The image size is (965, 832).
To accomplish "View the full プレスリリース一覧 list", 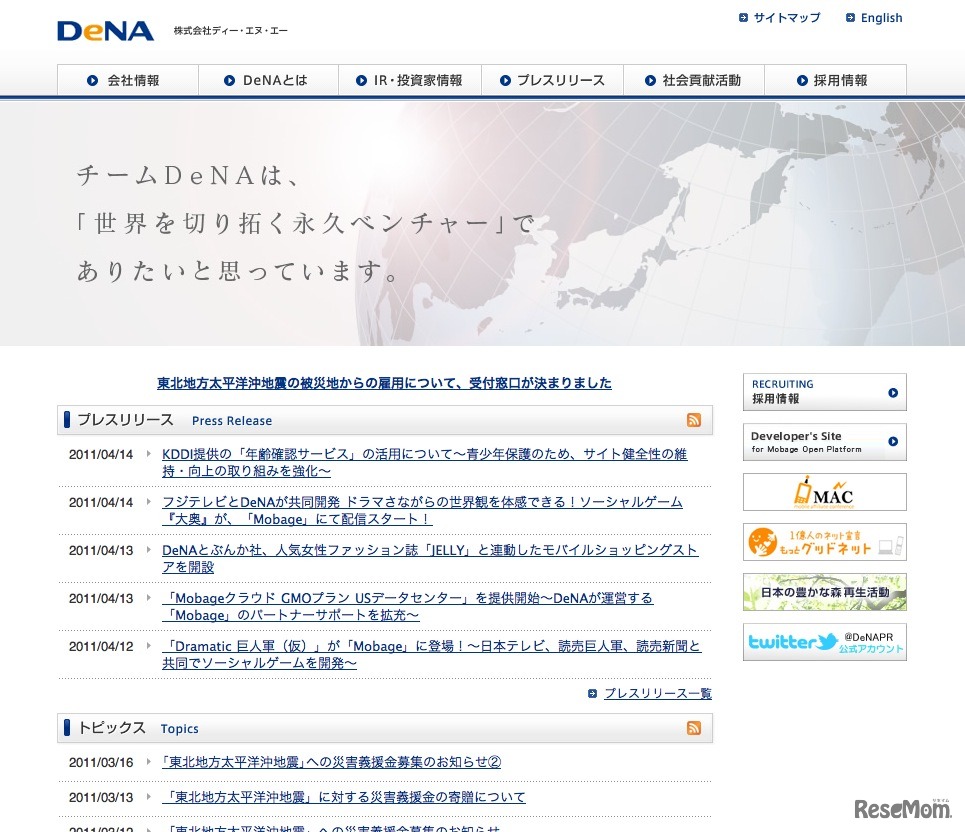I will click(657, 693).
